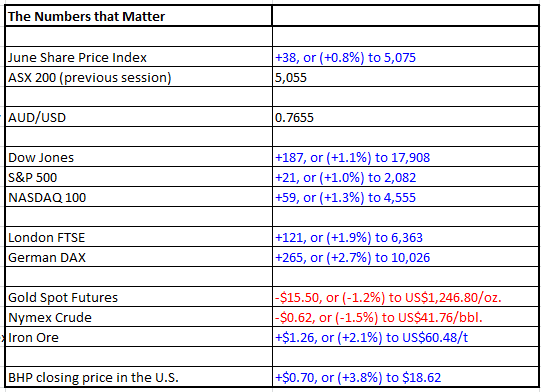This screenshot has width=541, height=392.
Task: Select the 0.7655 exchange rate cell
Action: 405,117
